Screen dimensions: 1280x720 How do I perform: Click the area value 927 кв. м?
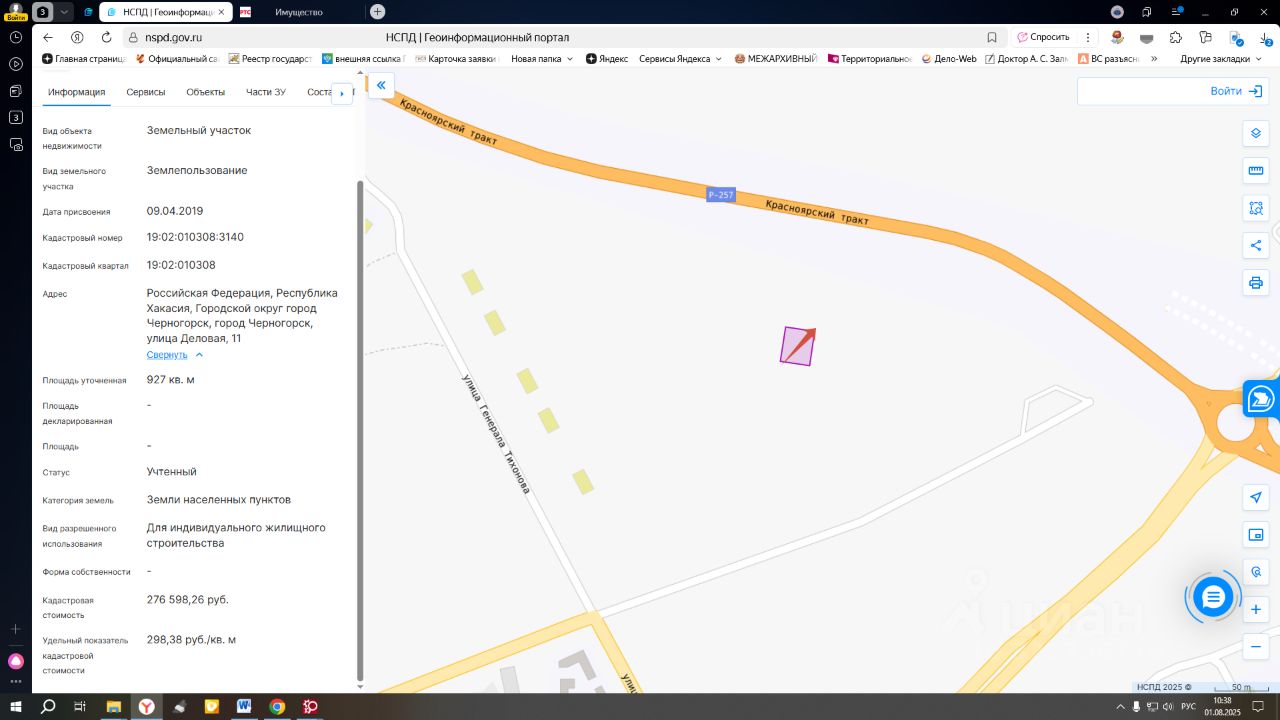pos(171,380)
